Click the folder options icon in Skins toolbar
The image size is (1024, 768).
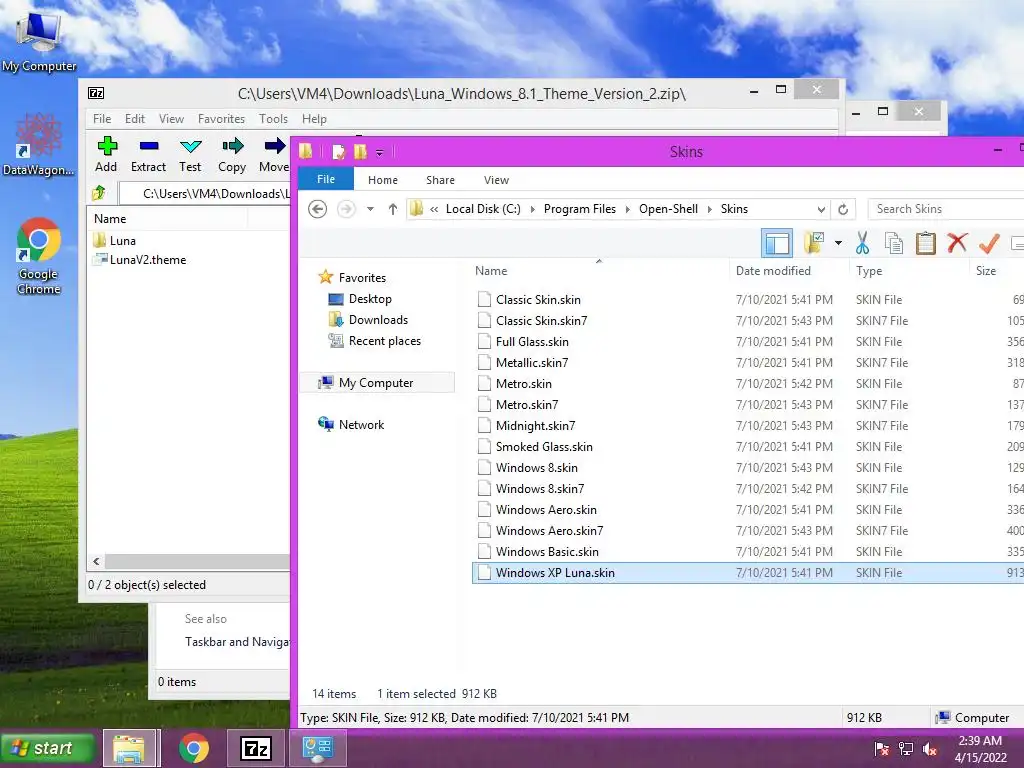pos(814,243)
